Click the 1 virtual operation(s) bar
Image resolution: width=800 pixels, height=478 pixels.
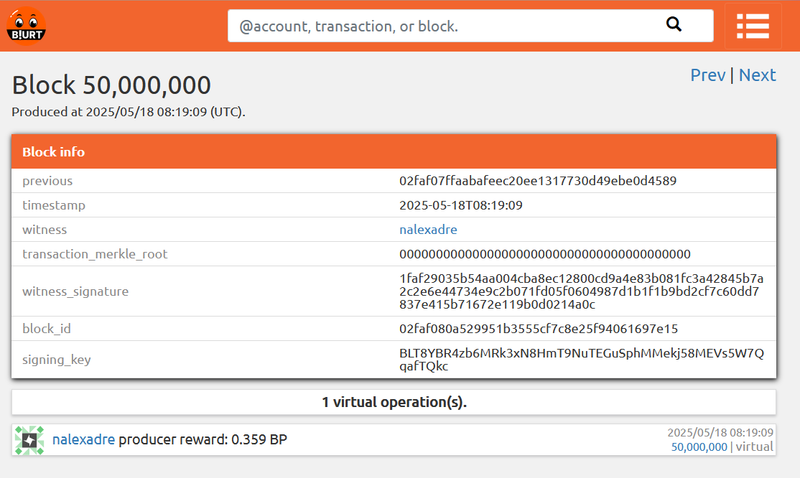point(394,402)
